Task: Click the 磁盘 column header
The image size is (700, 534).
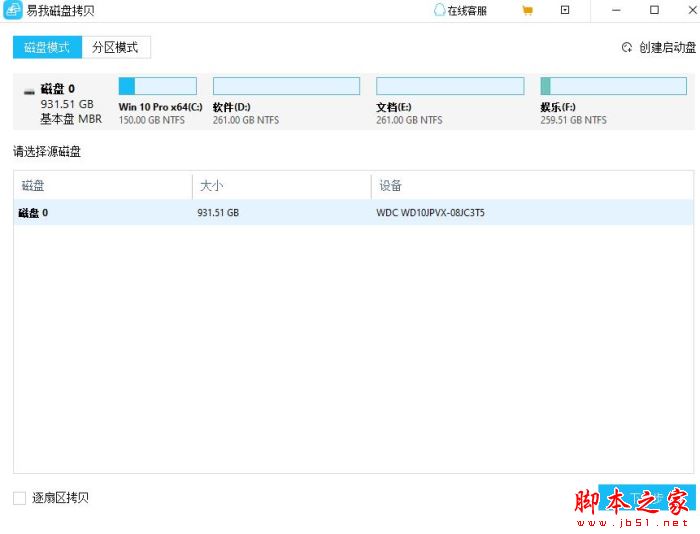Action: pos(33,185)
